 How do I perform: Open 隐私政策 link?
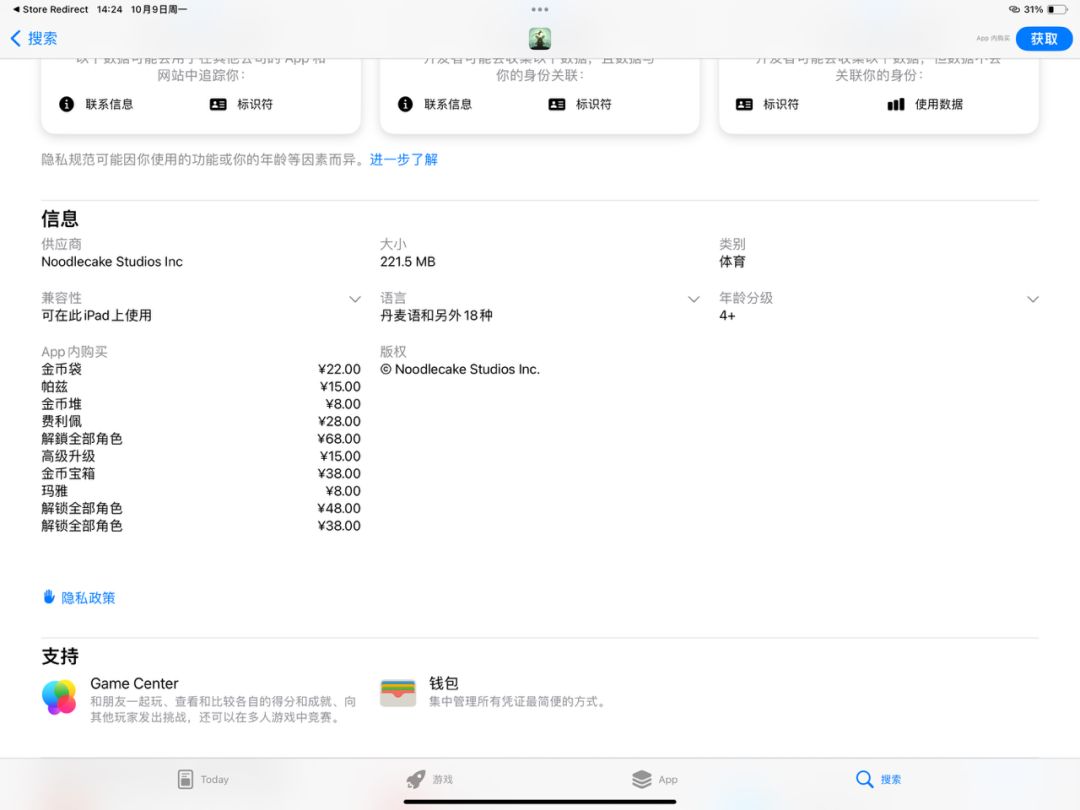pos(88,598)
